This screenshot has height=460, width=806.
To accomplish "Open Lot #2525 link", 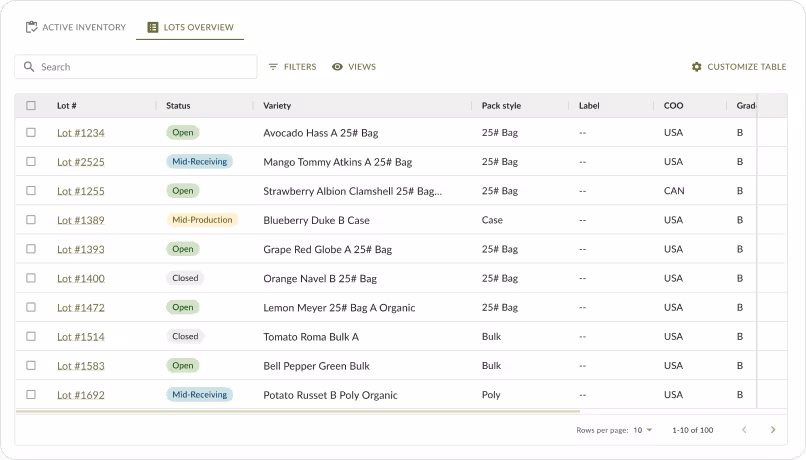I will pyautogui.click(x=81, y=162).
